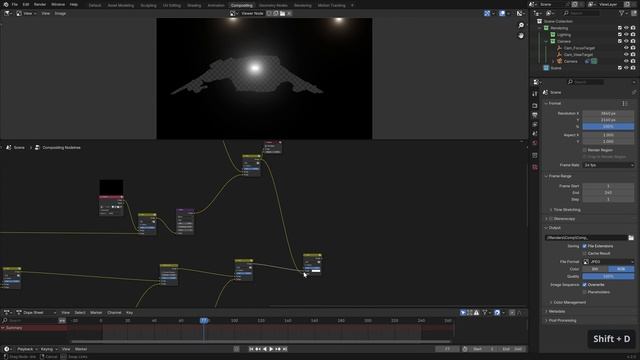Enable the Placeholders checkbox
The width and height of the screenshot is (640, 360).
pyautogui.click(x=584, y=292)
